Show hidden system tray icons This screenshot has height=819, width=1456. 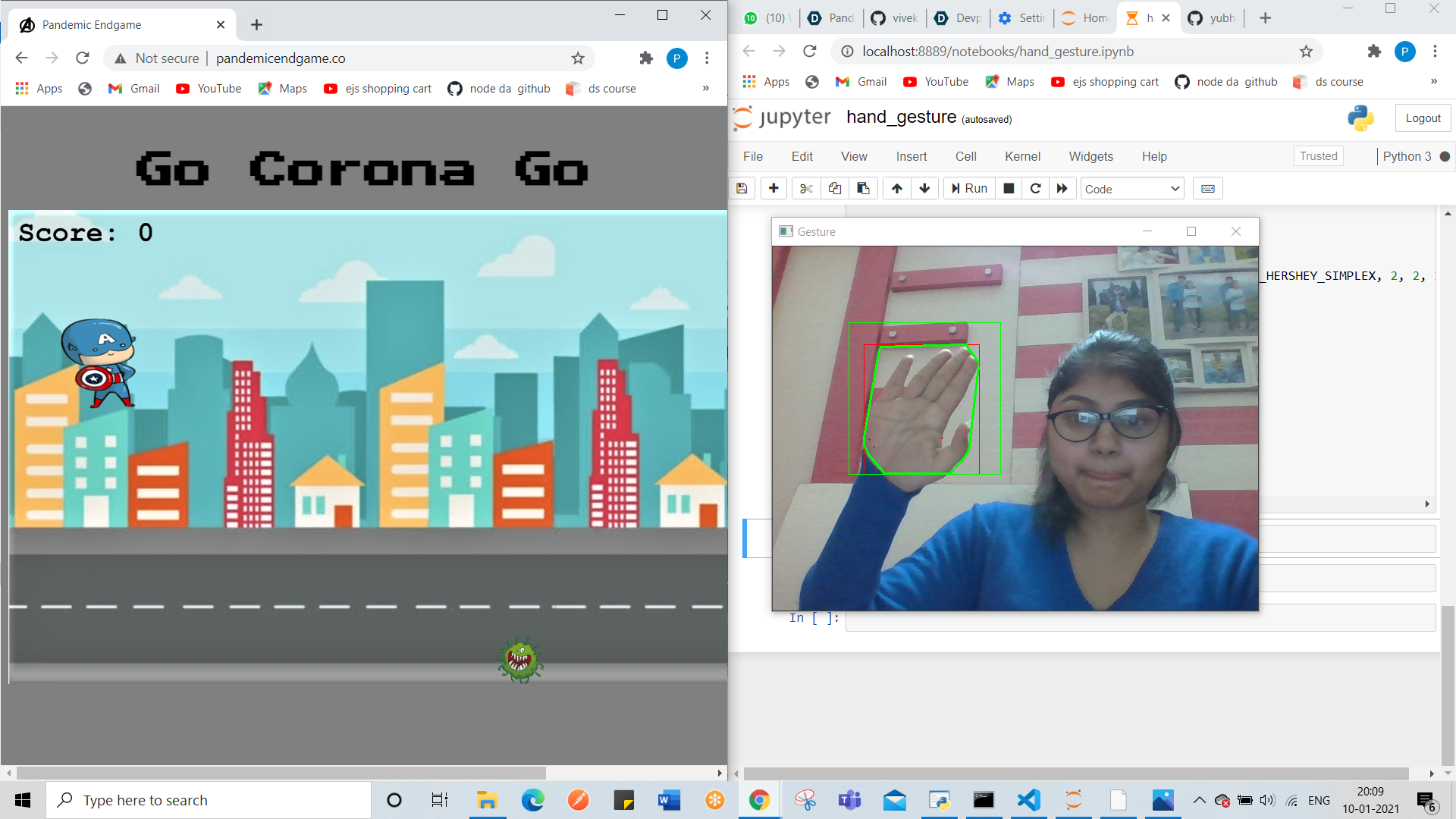point(1199,800)
